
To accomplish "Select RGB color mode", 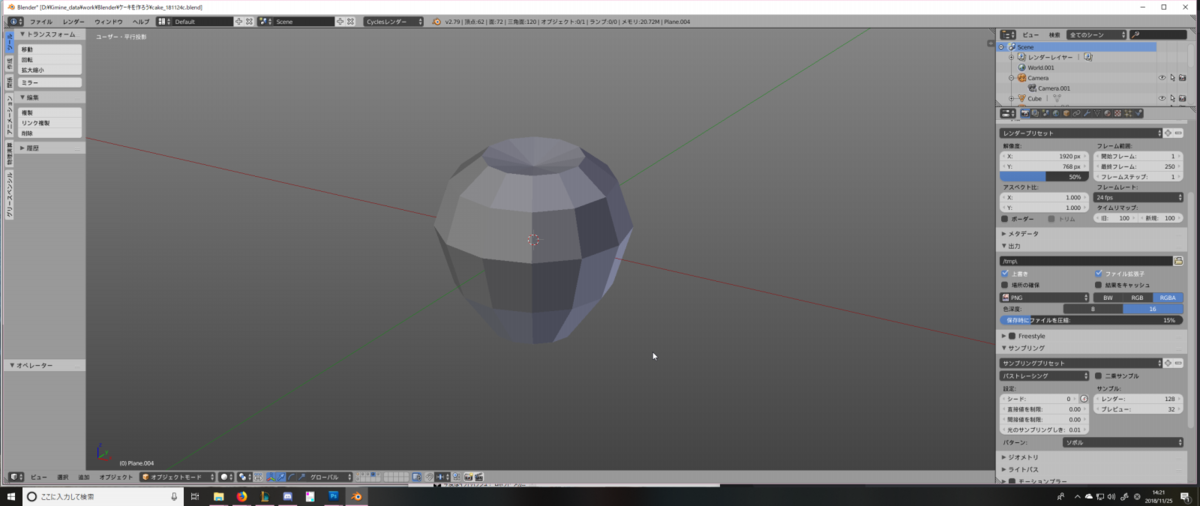I will click(x=1136, y=297).
